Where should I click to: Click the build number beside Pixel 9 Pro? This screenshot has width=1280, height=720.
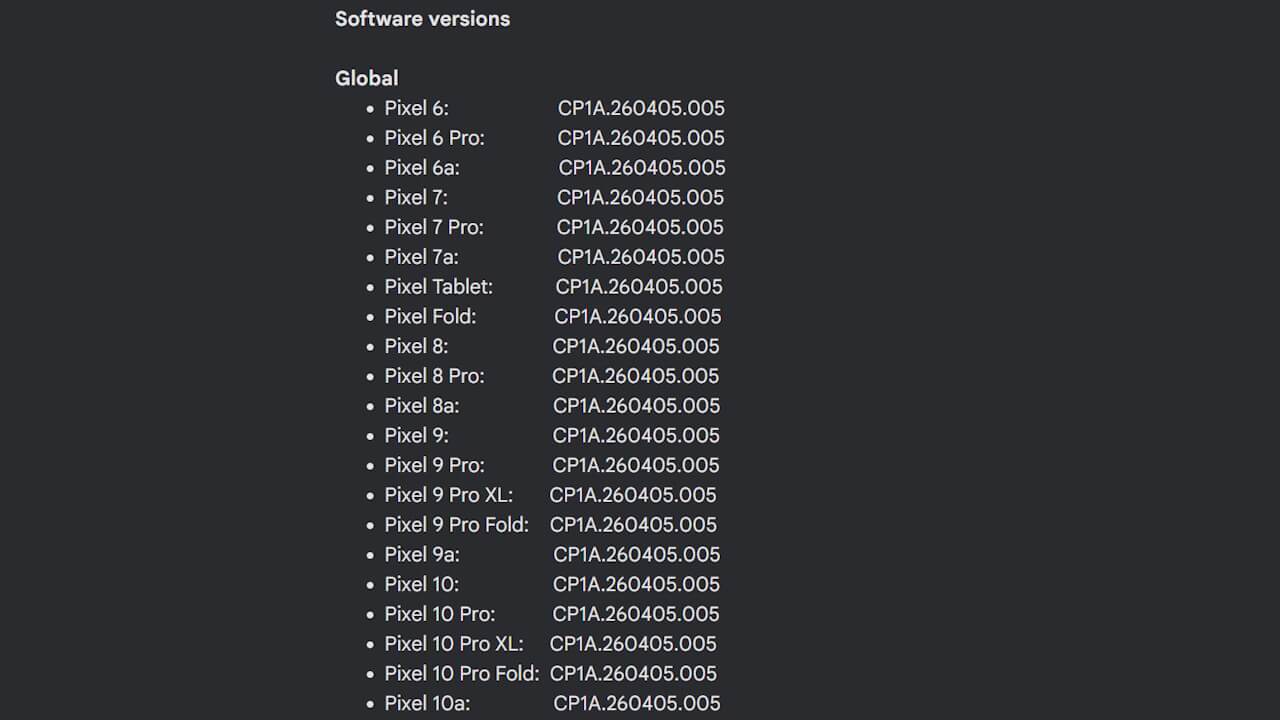(636, 465)
